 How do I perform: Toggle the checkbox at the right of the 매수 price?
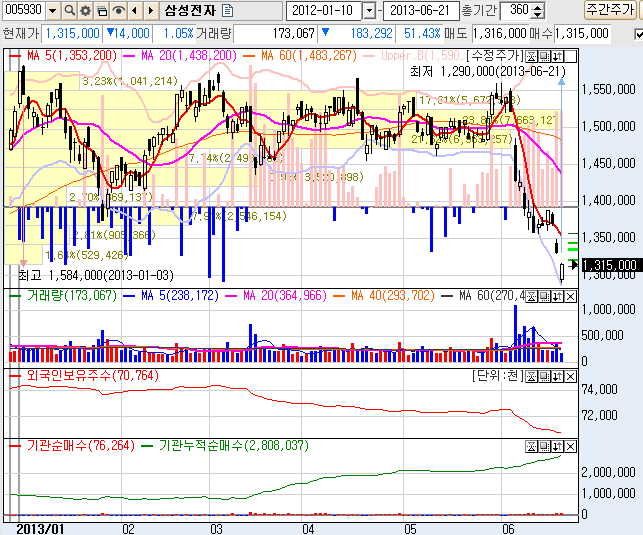tap(639, 34)
